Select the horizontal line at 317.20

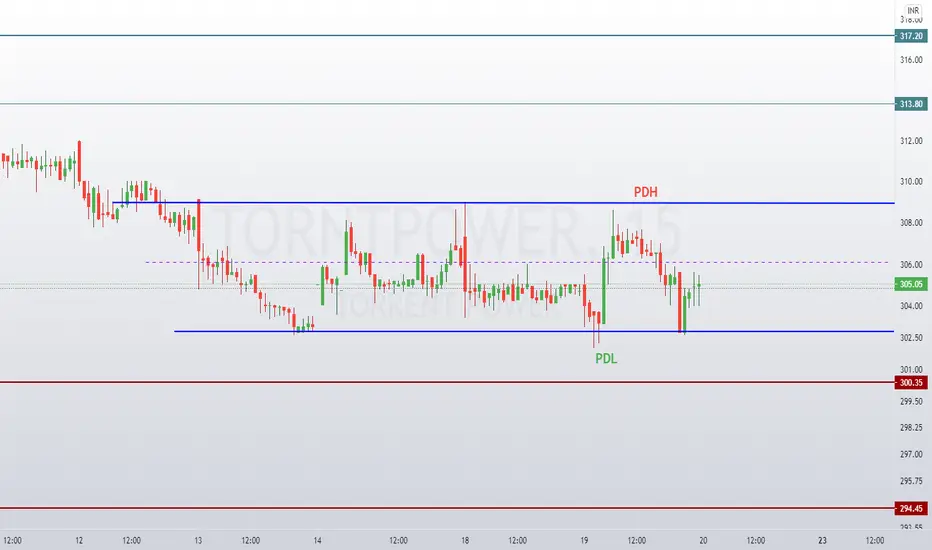(x=447, y=36)
